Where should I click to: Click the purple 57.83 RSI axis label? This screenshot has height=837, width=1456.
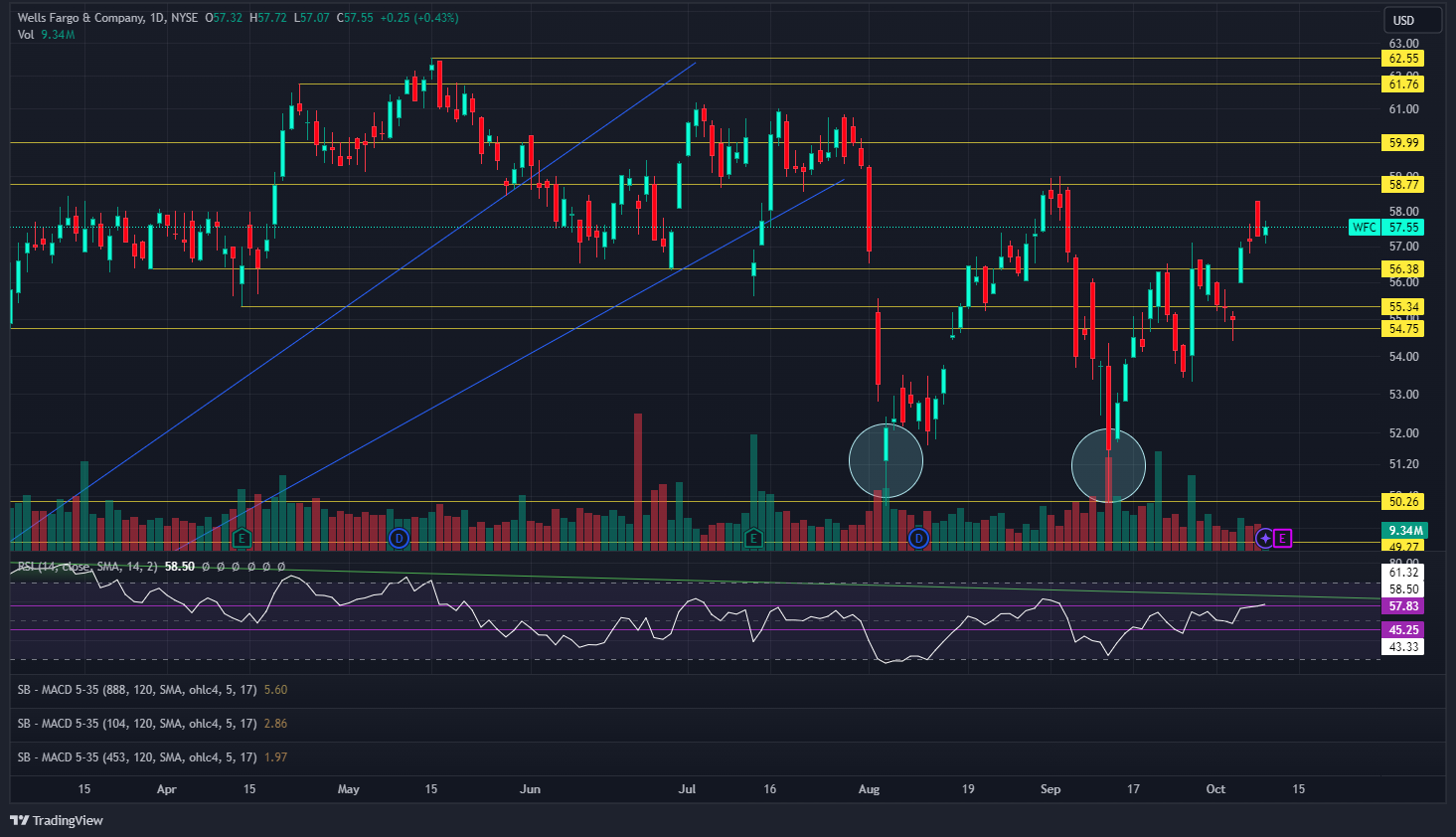(1403, 606)
